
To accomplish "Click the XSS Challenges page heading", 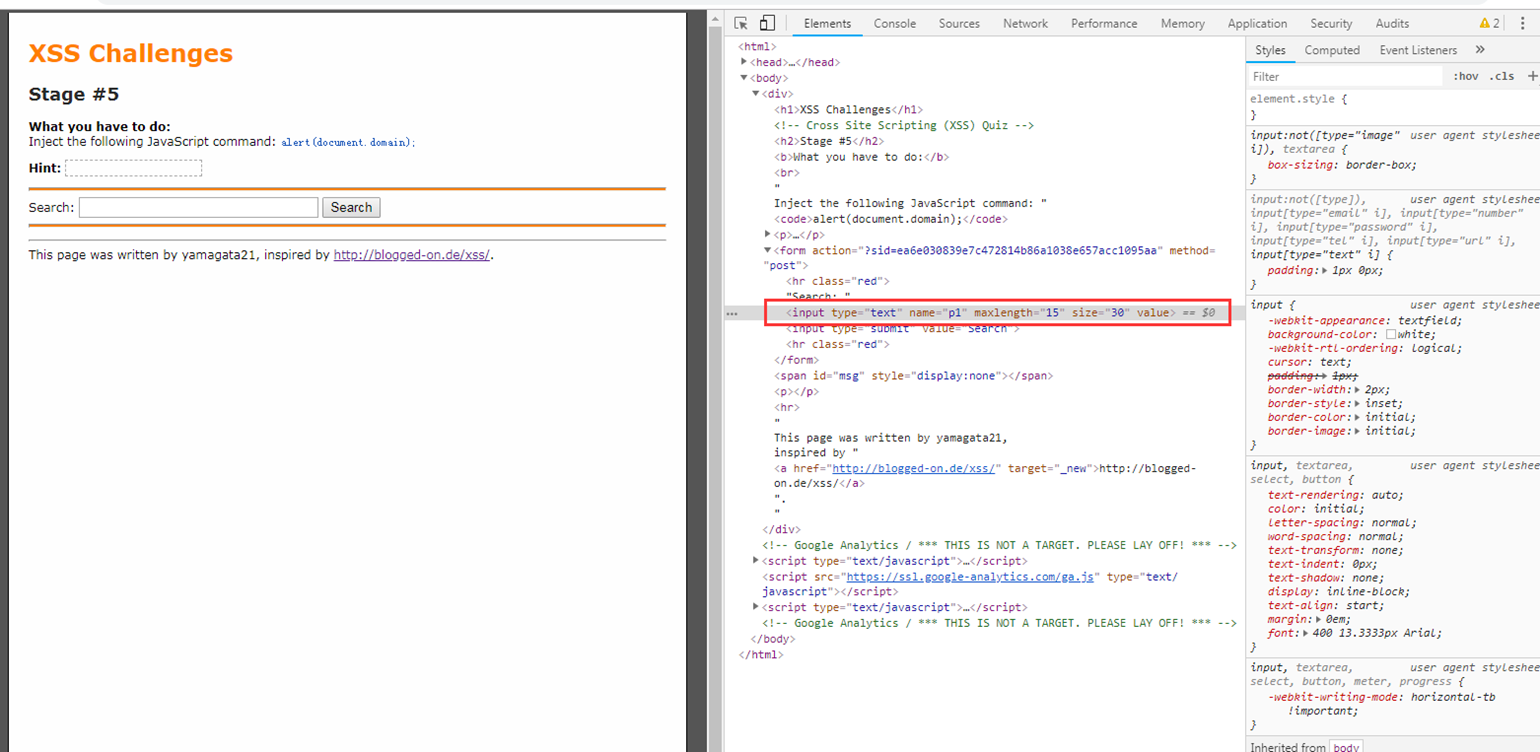I will pyautogui.click(x=131, y=54).
